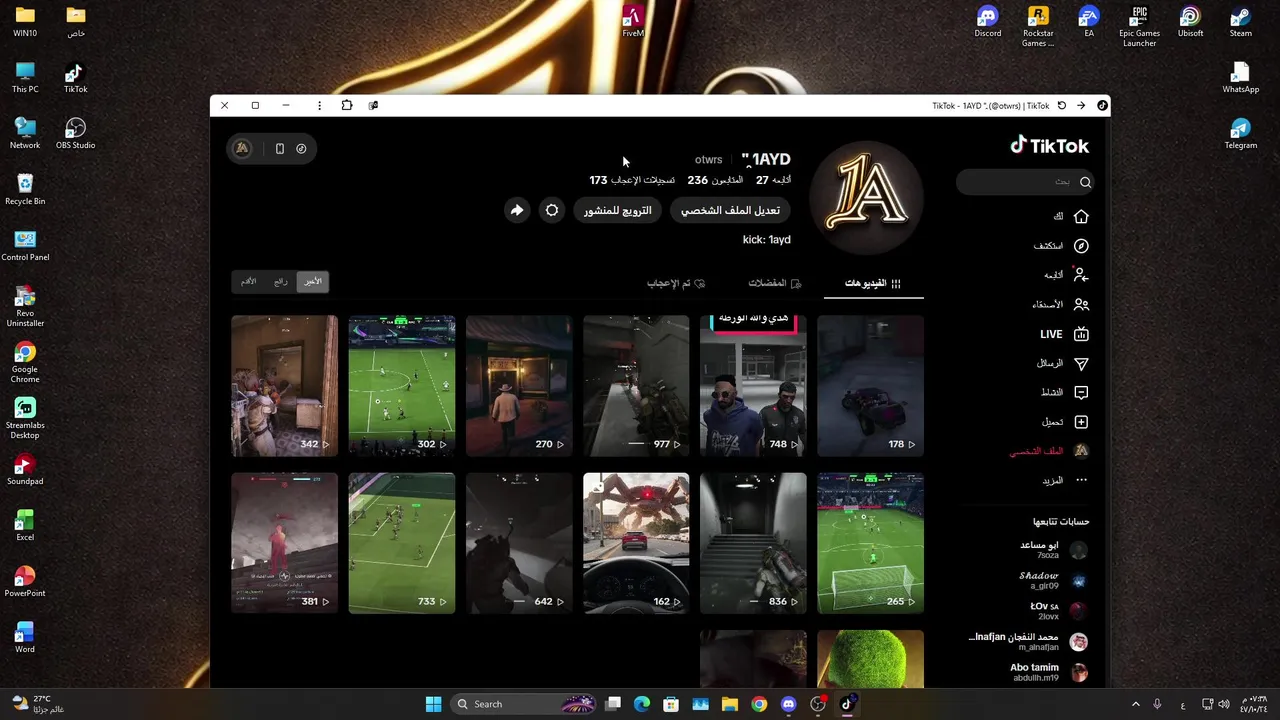
Task: Click the following count 27
Action: click(774, 180)
